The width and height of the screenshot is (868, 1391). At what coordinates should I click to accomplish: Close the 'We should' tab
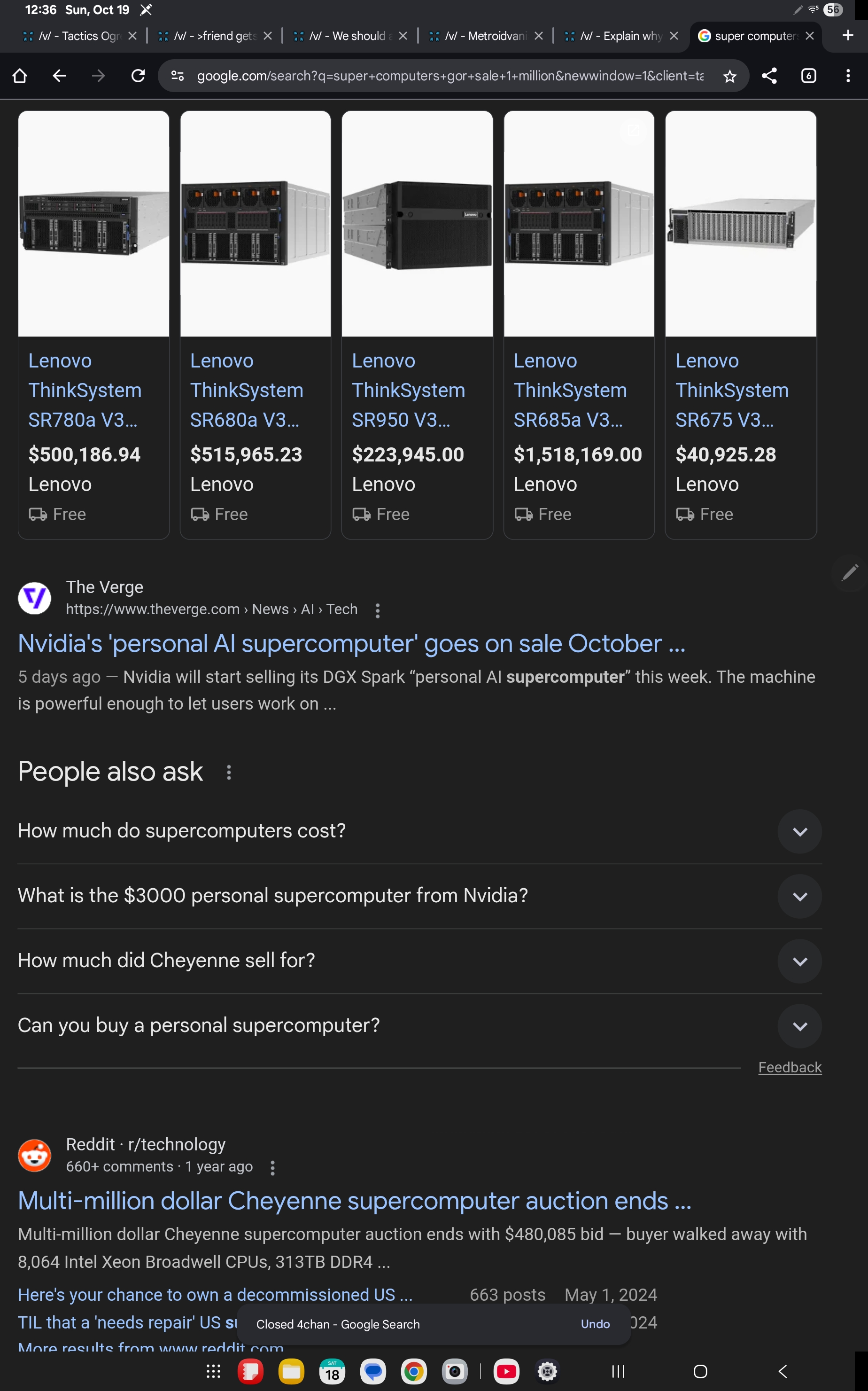pyautogui.click(x=403, y=36)
